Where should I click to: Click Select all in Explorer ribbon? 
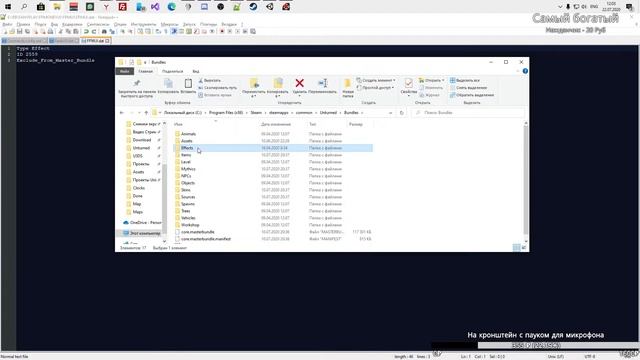point(464,80)
